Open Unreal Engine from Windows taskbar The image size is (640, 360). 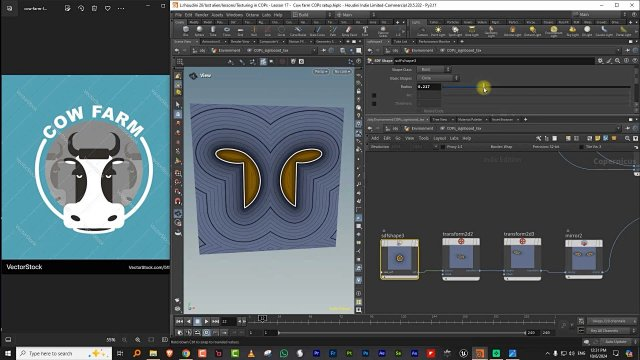463,353
